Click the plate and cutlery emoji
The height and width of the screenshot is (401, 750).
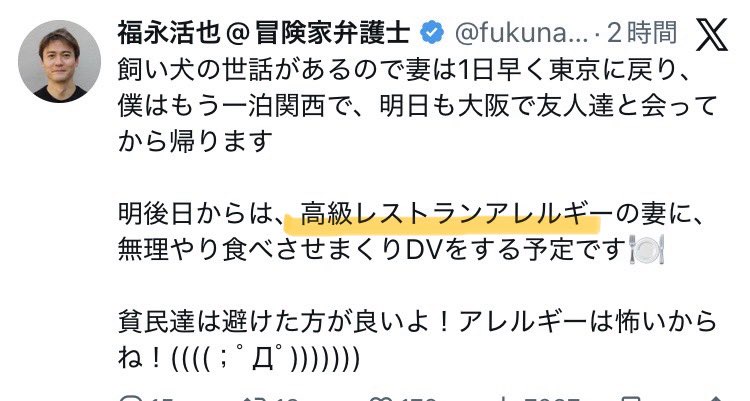[x=647, y=249]
